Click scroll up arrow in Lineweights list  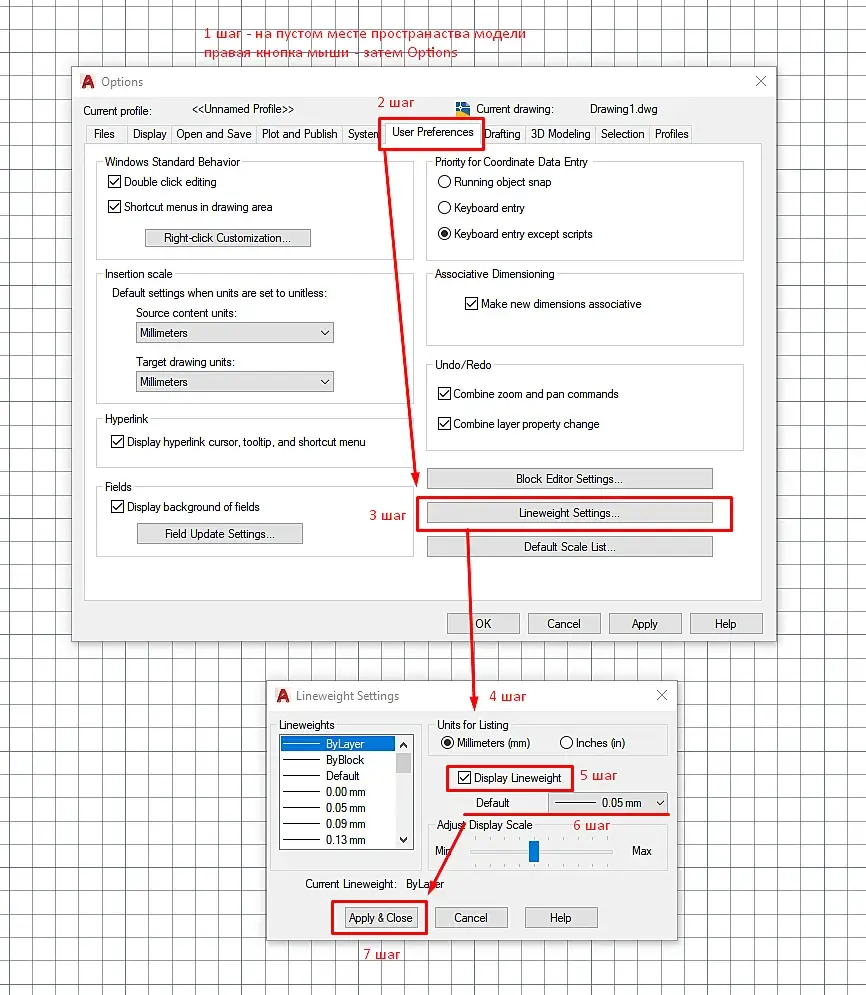[x=403, y=744]
